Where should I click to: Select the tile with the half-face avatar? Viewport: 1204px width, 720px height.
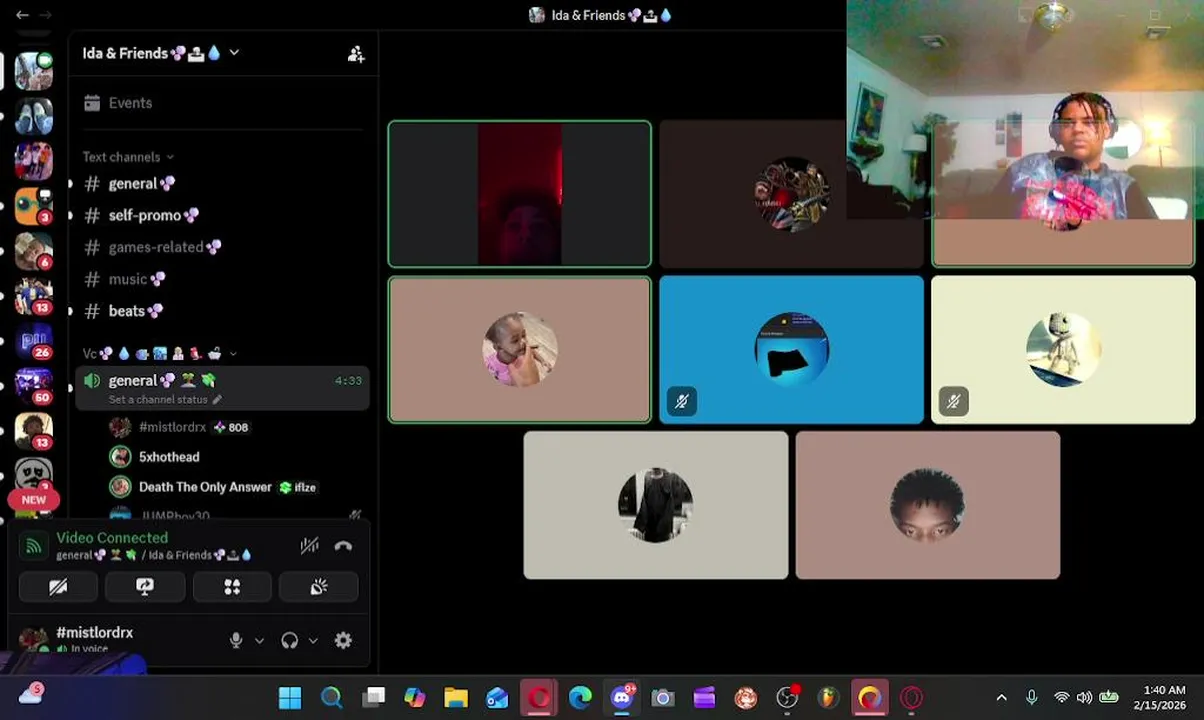[x=928, y=505]
